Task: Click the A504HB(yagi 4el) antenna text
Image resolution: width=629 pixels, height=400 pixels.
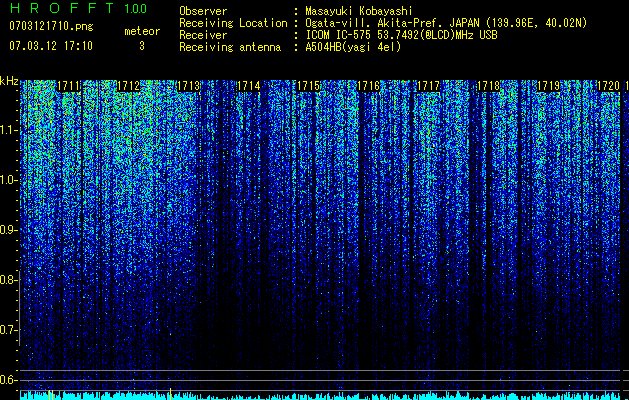Action: [353, 47]
